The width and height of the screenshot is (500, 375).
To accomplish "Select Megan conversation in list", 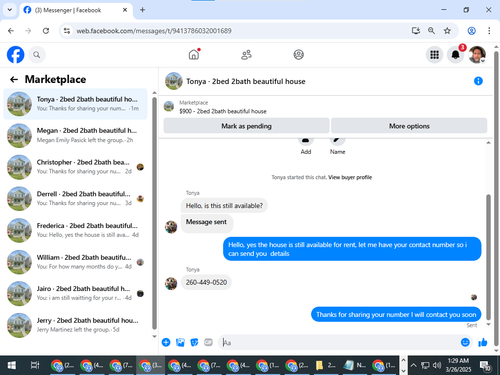I will (75, 135).
